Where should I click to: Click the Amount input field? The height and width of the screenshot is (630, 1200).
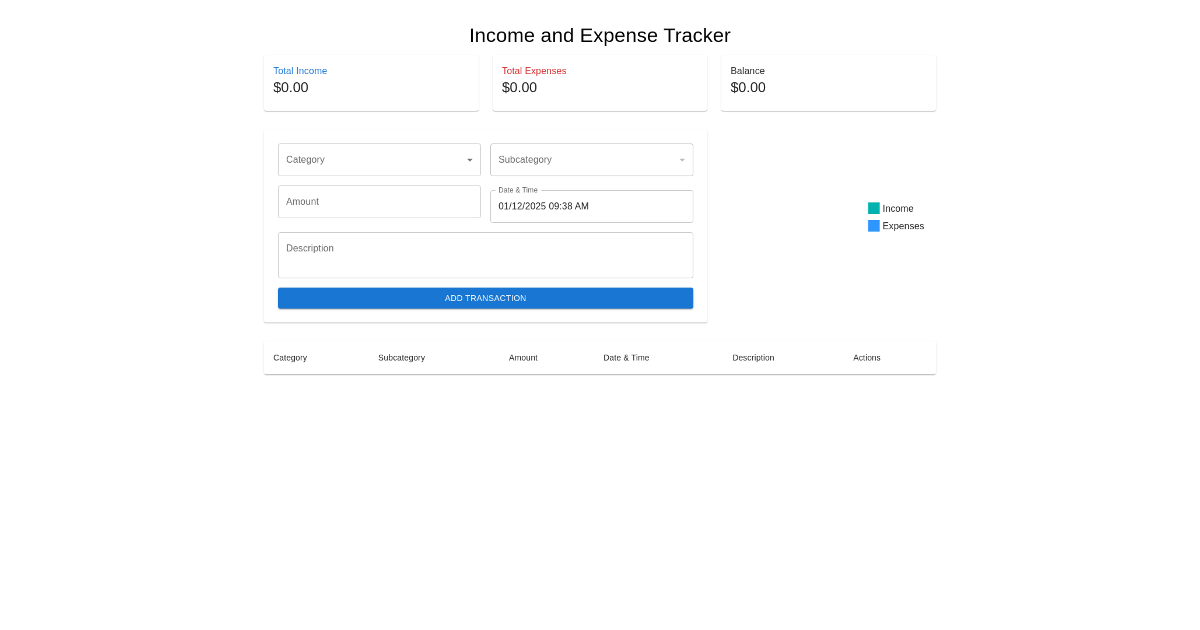[x=379, y=201]
